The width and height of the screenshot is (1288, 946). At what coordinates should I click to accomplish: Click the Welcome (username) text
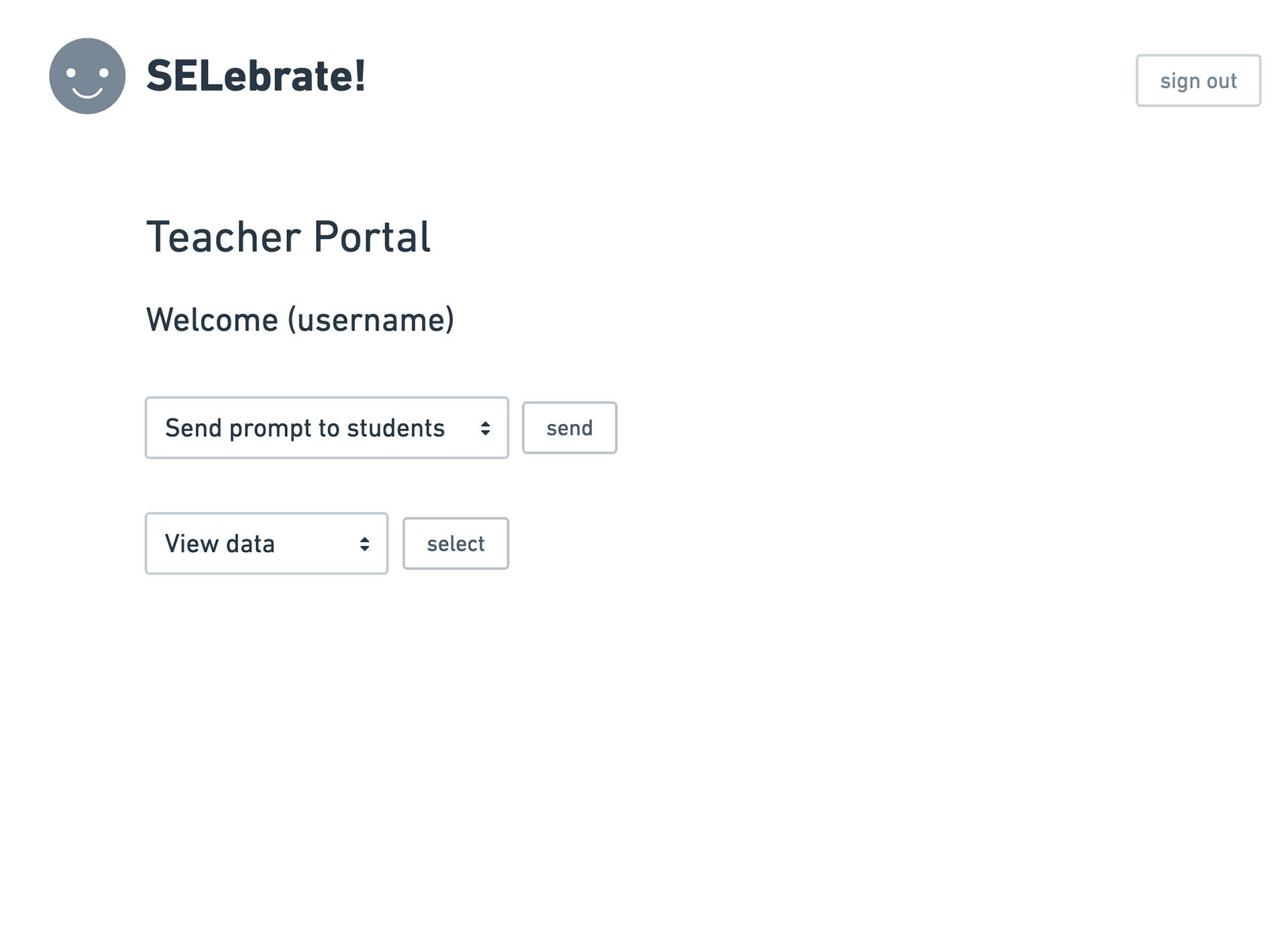tap(300, 319)
